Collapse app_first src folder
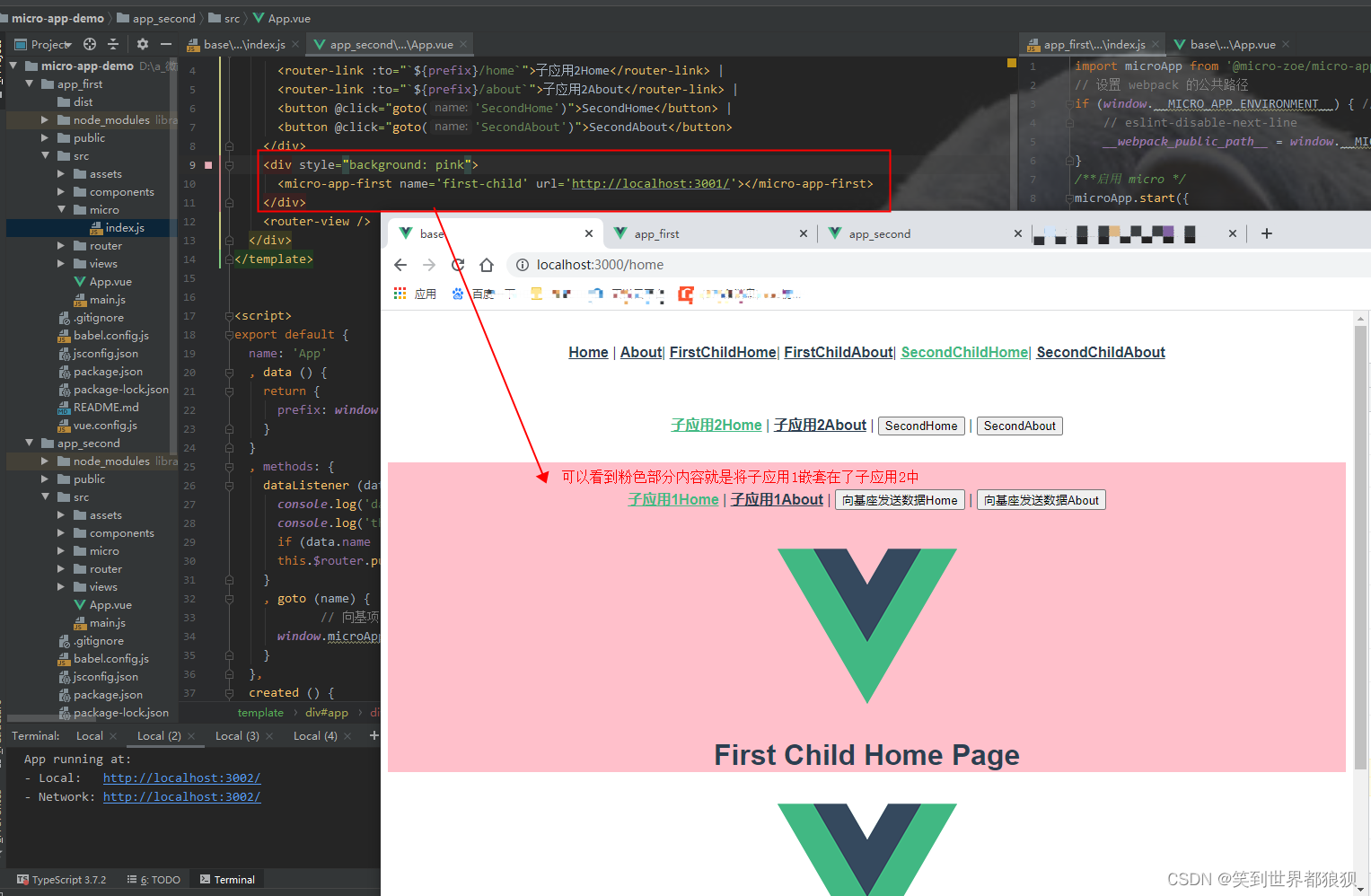This screenshot has height=896, width=1371. 45,155
